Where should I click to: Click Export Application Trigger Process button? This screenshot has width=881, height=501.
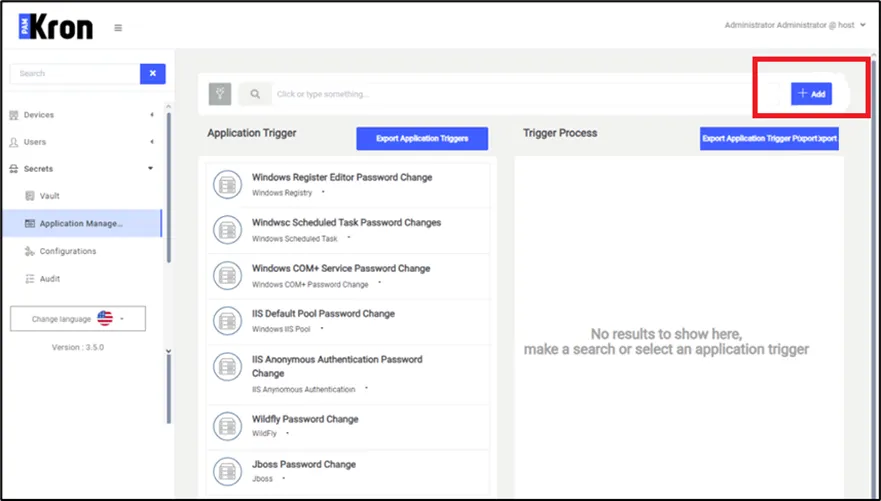[769, 139]
